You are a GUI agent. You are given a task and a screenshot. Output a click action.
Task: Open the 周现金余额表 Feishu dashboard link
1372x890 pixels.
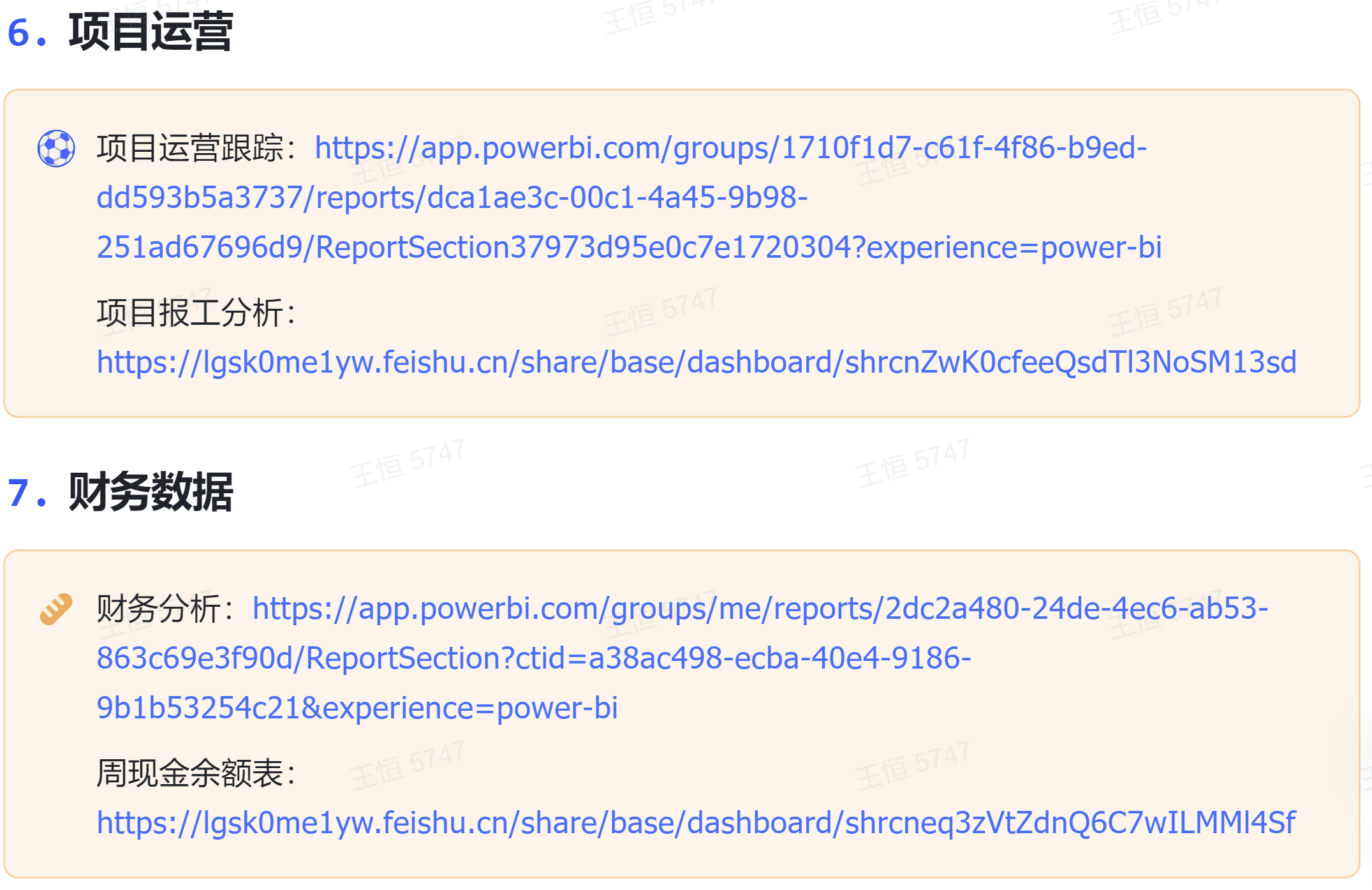tap(696, 823)
